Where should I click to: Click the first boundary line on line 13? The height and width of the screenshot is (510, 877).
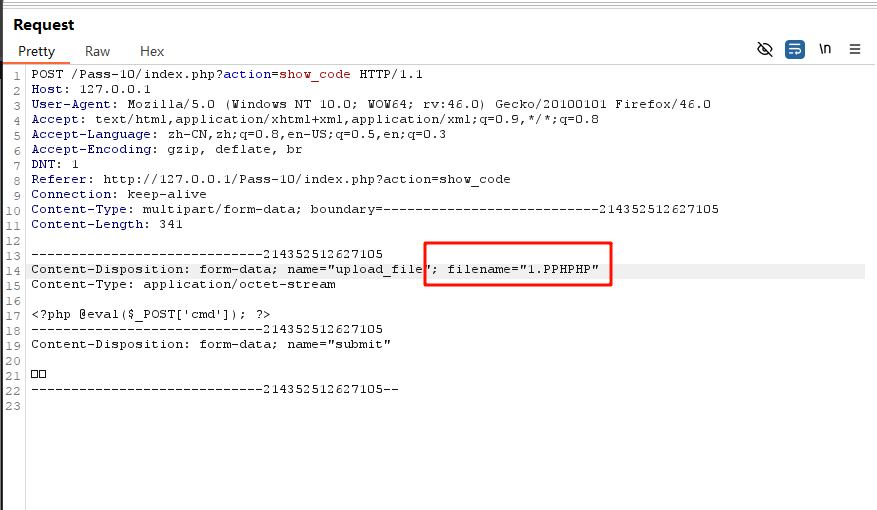(207, 254)
